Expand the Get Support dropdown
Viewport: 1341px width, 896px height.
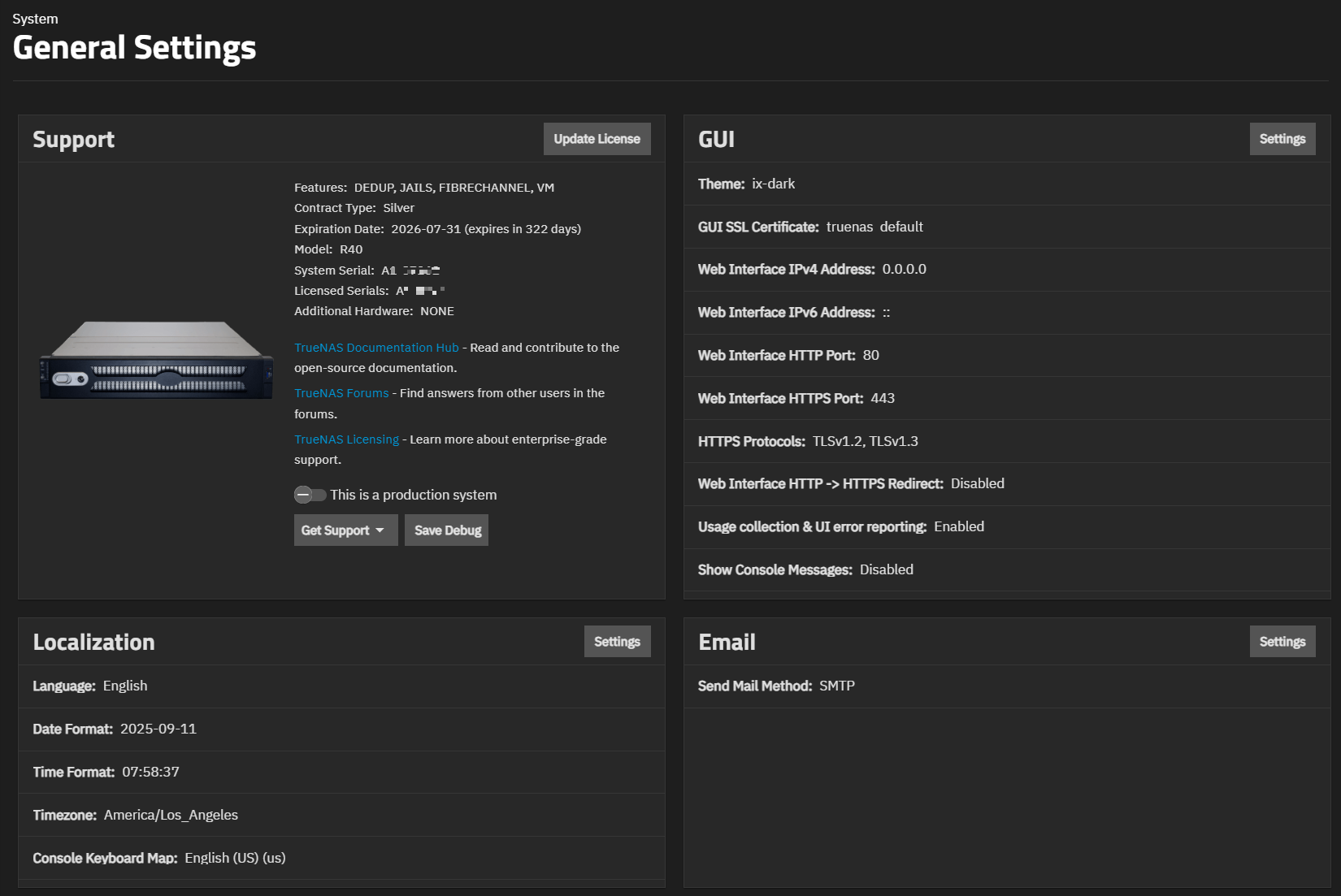click(x=345, y=530)
